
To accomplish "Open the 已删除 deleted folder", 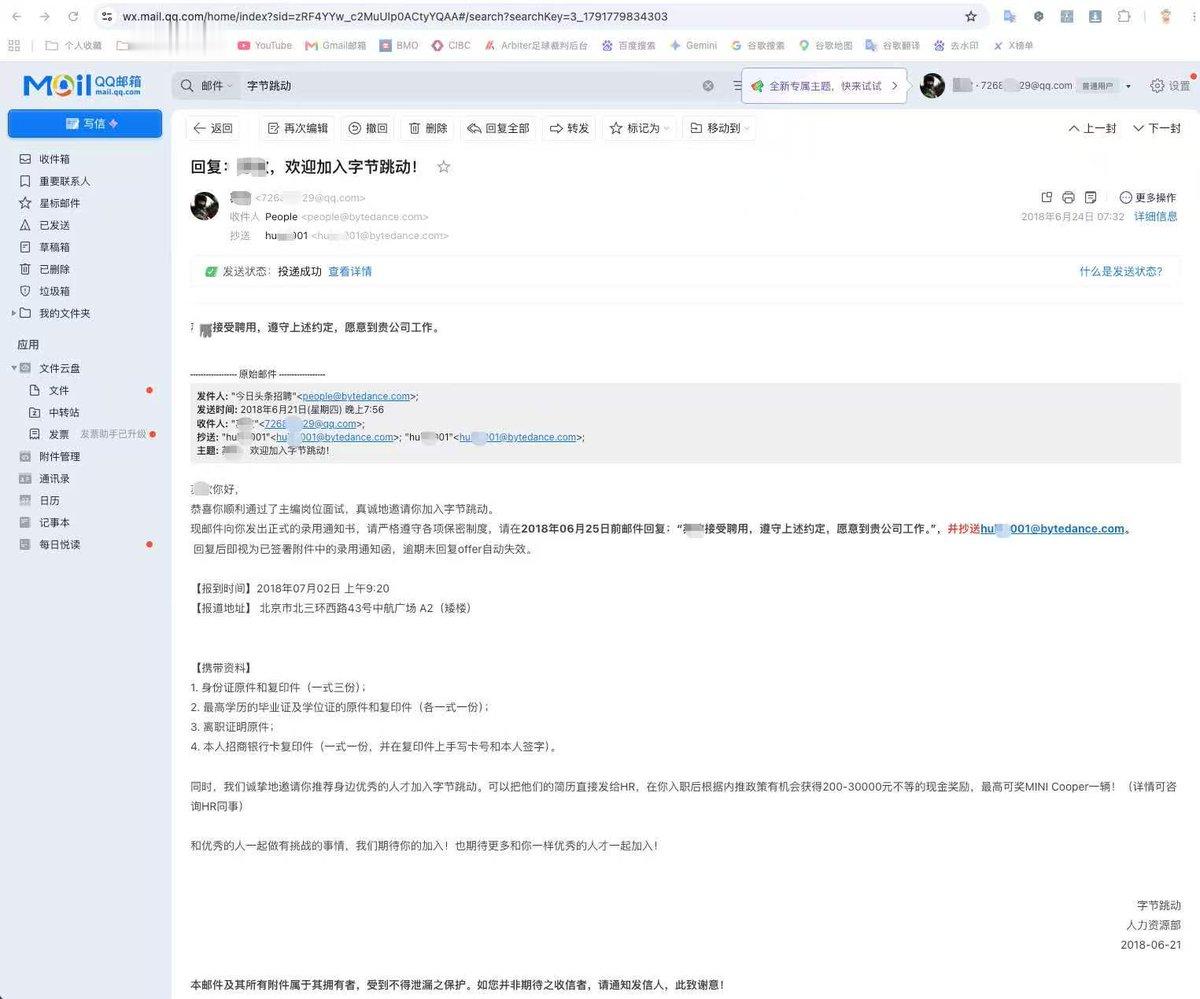I will 54,269.
